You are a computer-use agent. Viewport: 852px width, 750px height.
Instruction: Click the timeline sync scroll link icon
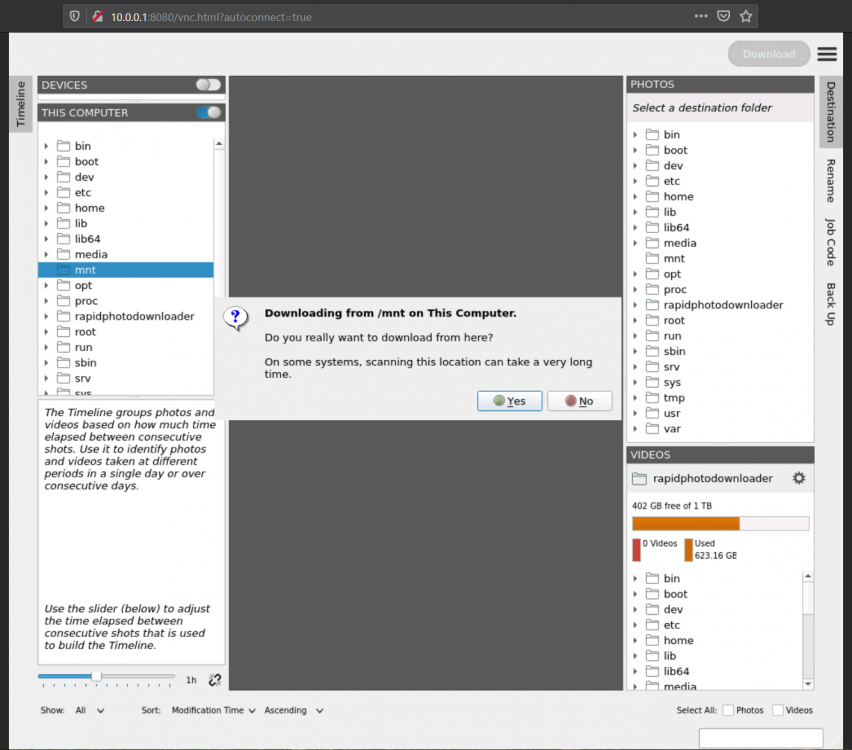coord(215,680)
